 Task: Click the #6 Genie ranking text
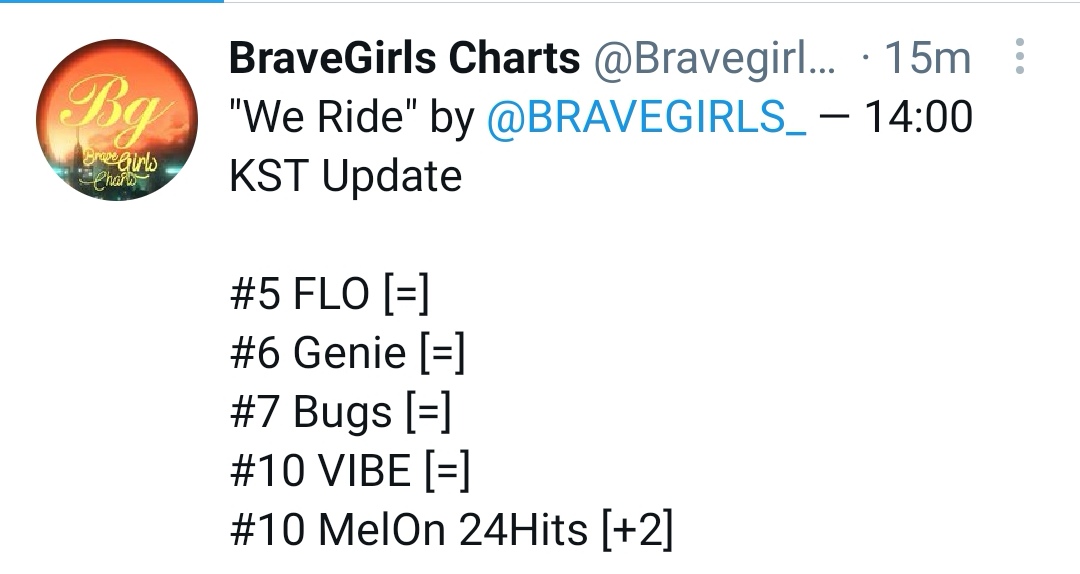[x=318, y=353]
